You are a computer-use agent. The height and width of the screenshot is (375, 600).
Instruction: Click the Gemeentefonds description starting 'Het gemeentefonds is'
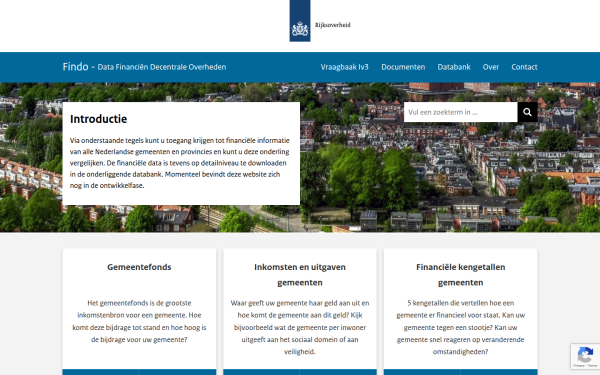tap(139, 321)
